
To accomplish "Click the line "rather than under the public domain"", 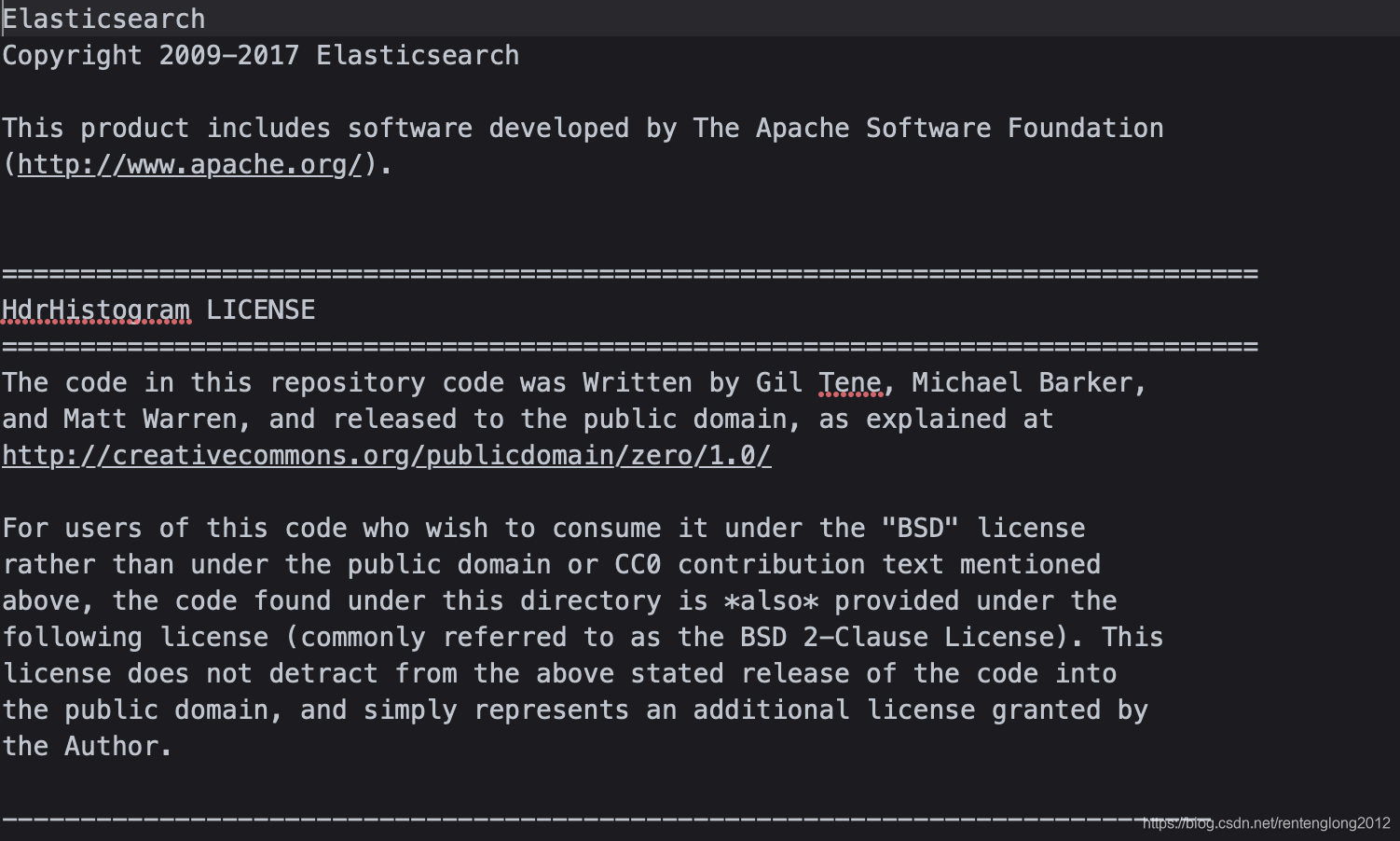I will [x=551, y=564].
